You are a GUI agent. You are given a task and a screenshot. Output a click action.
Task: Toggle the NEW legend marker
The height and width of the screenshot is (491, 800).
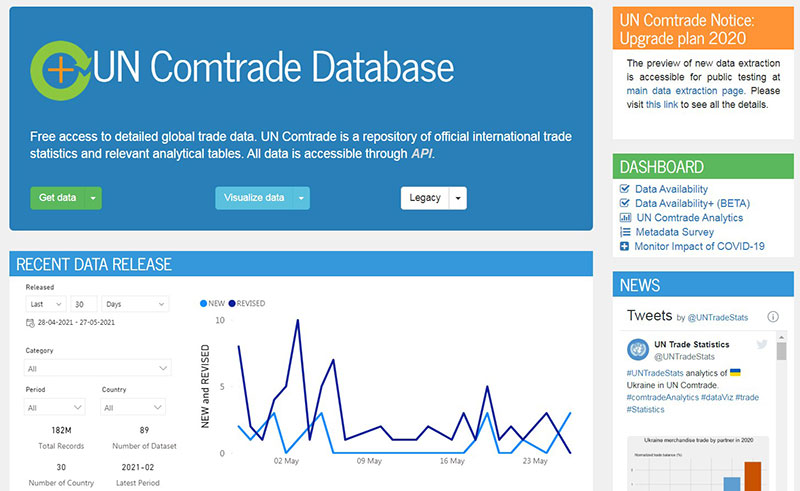(x=203, y=303)
